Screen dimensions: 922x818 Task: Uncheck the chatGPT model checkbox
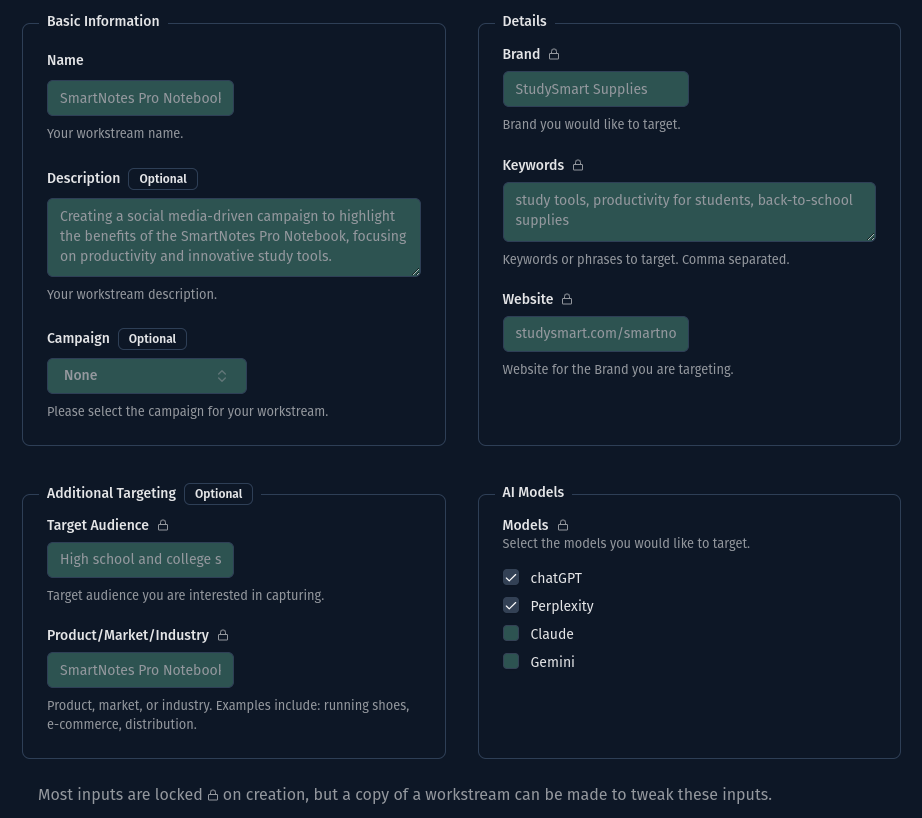point(511,578)
